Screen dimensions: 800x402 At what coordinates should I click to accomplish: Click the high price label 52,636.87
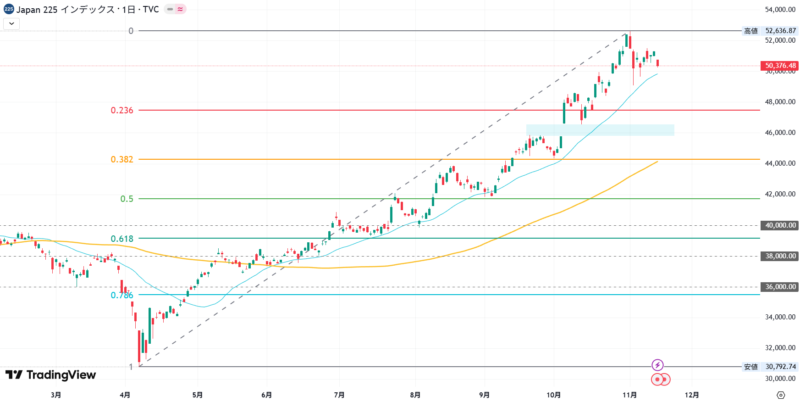778,31
